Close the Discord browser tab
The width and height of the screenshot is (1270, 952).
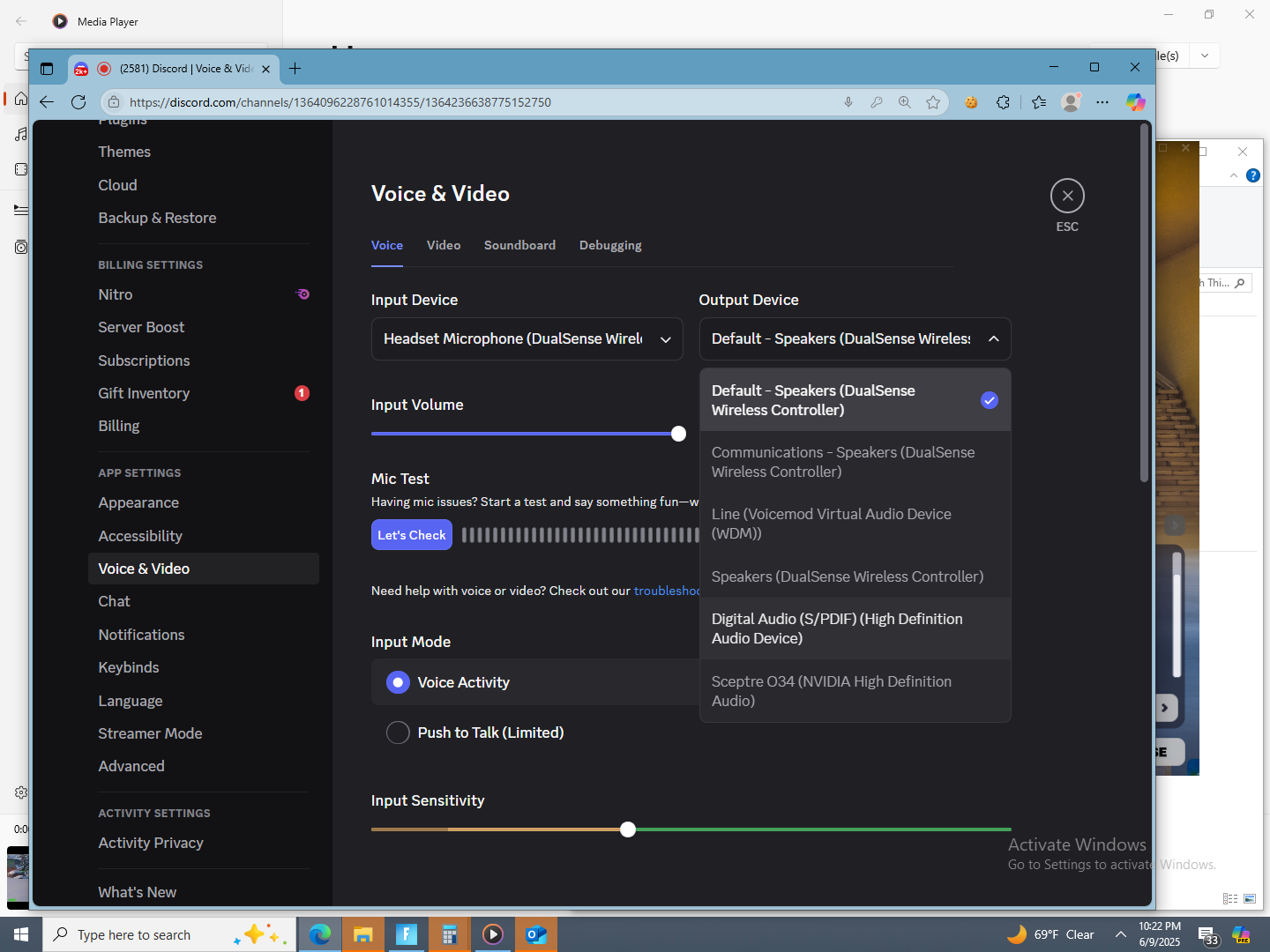pyautogui.click(x=265, y=69)
